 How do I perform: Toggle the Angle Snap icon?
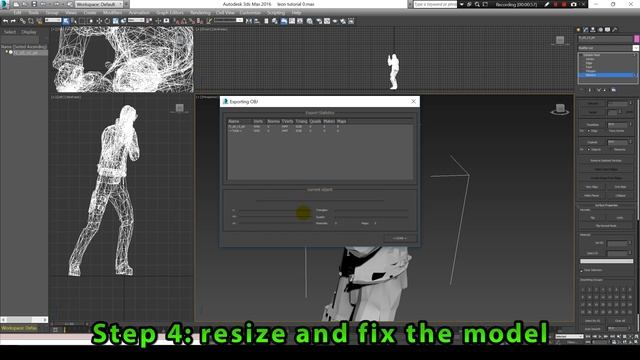point(184,21)
